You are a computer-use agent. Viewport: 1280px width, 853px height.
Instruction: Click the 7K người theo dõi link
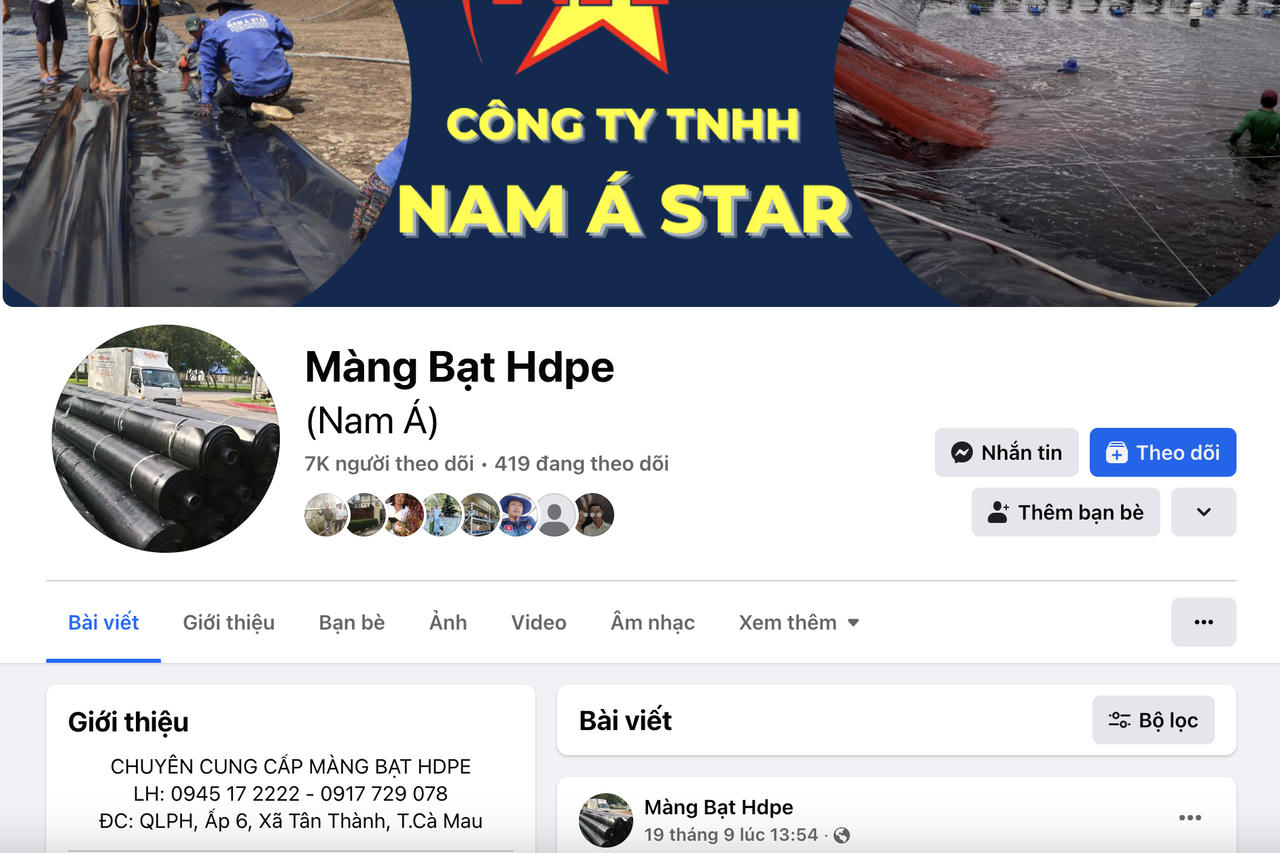pyautogui.click(x=389, y=464)
